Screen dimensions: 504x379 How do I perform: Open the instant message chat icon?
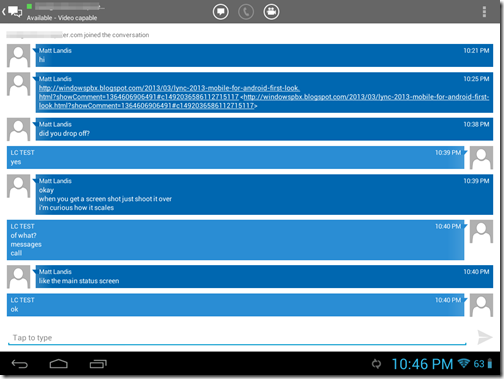[x=221, y=12]
